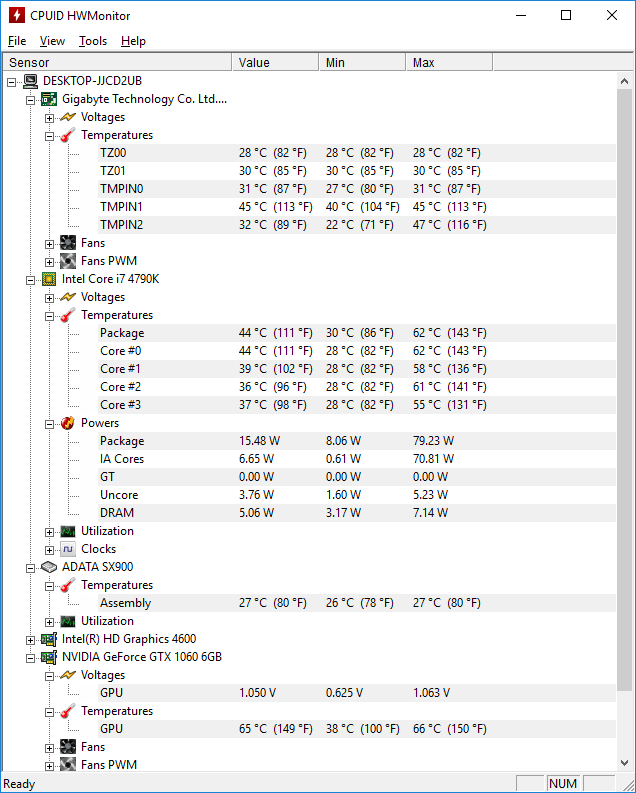
Task: Open the File menu
Action: click(x=17, y=41)
